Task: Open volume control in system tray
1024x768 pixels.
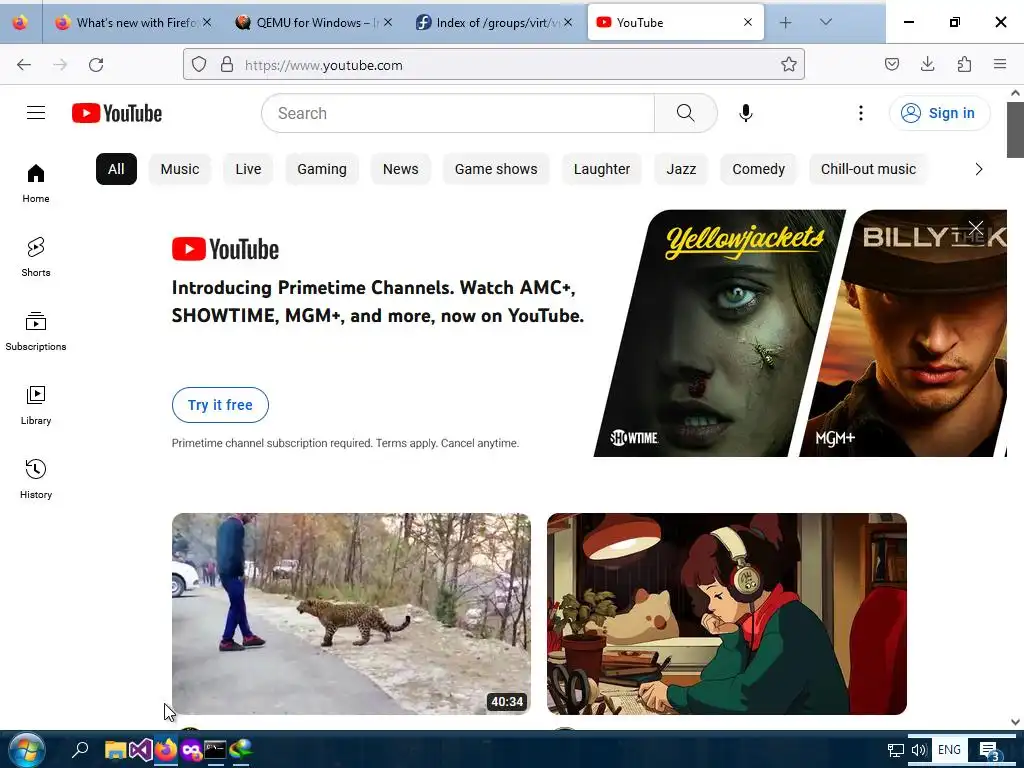Action: (x=918, y=750)
